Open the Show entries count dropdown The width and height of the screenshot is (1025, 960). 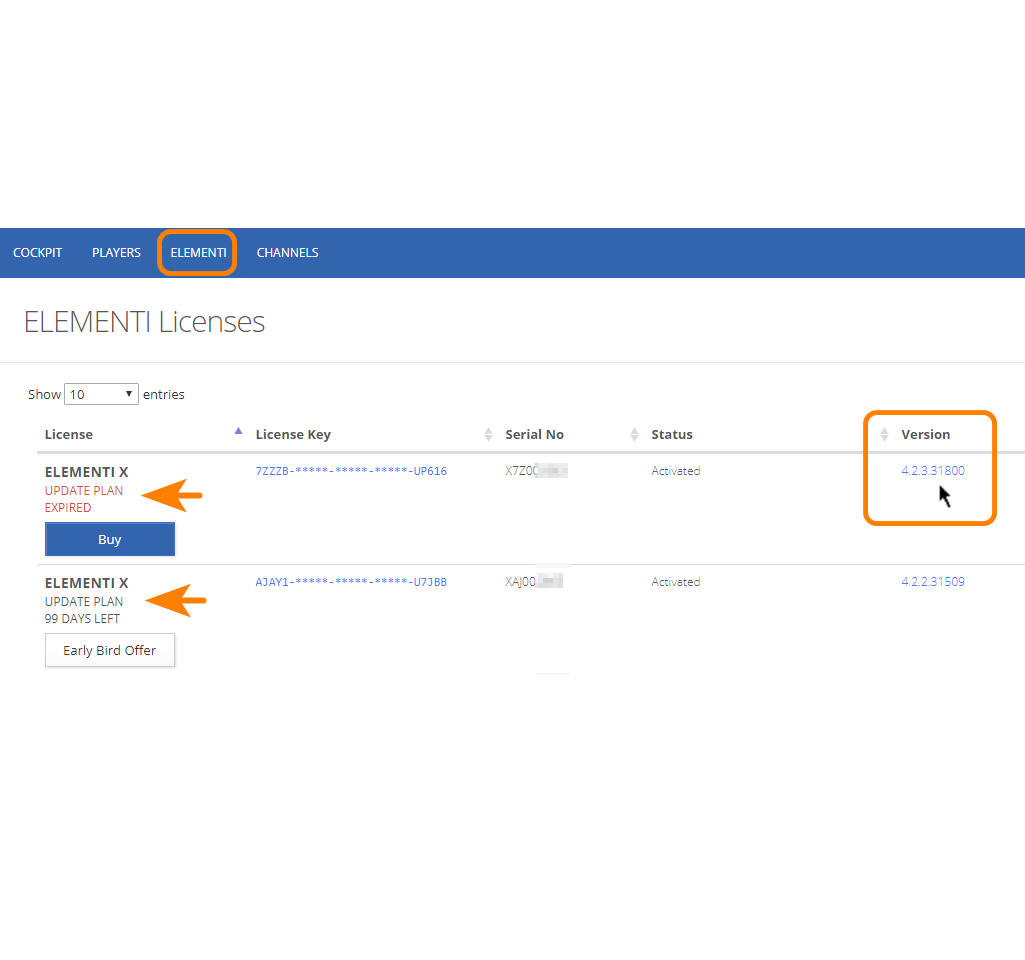point(101,394)
